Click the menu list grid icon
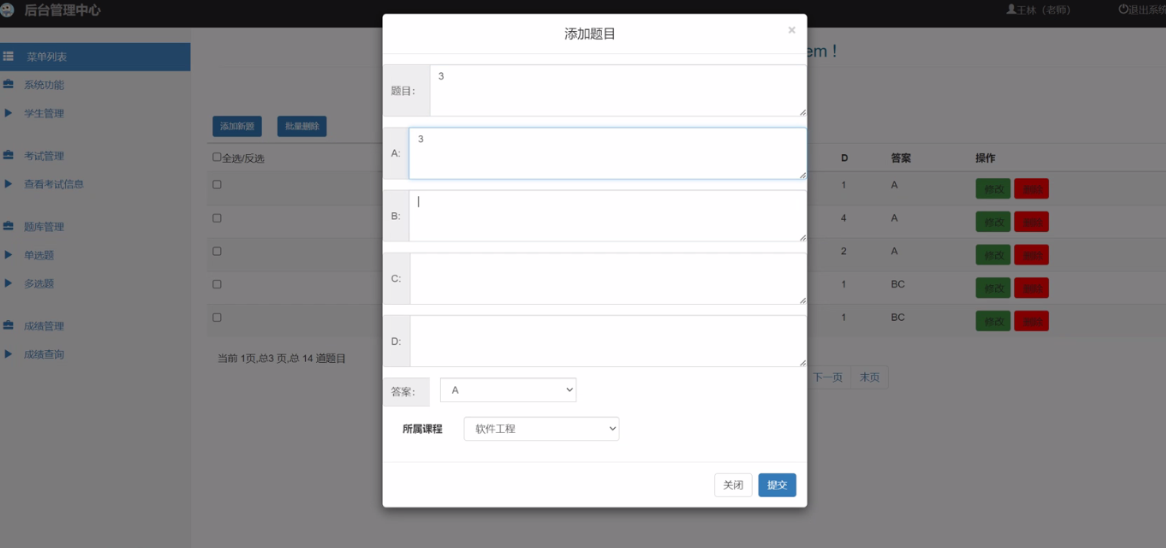The height and width of the screenshot is (548, 1166). click(x=8, y=57)
